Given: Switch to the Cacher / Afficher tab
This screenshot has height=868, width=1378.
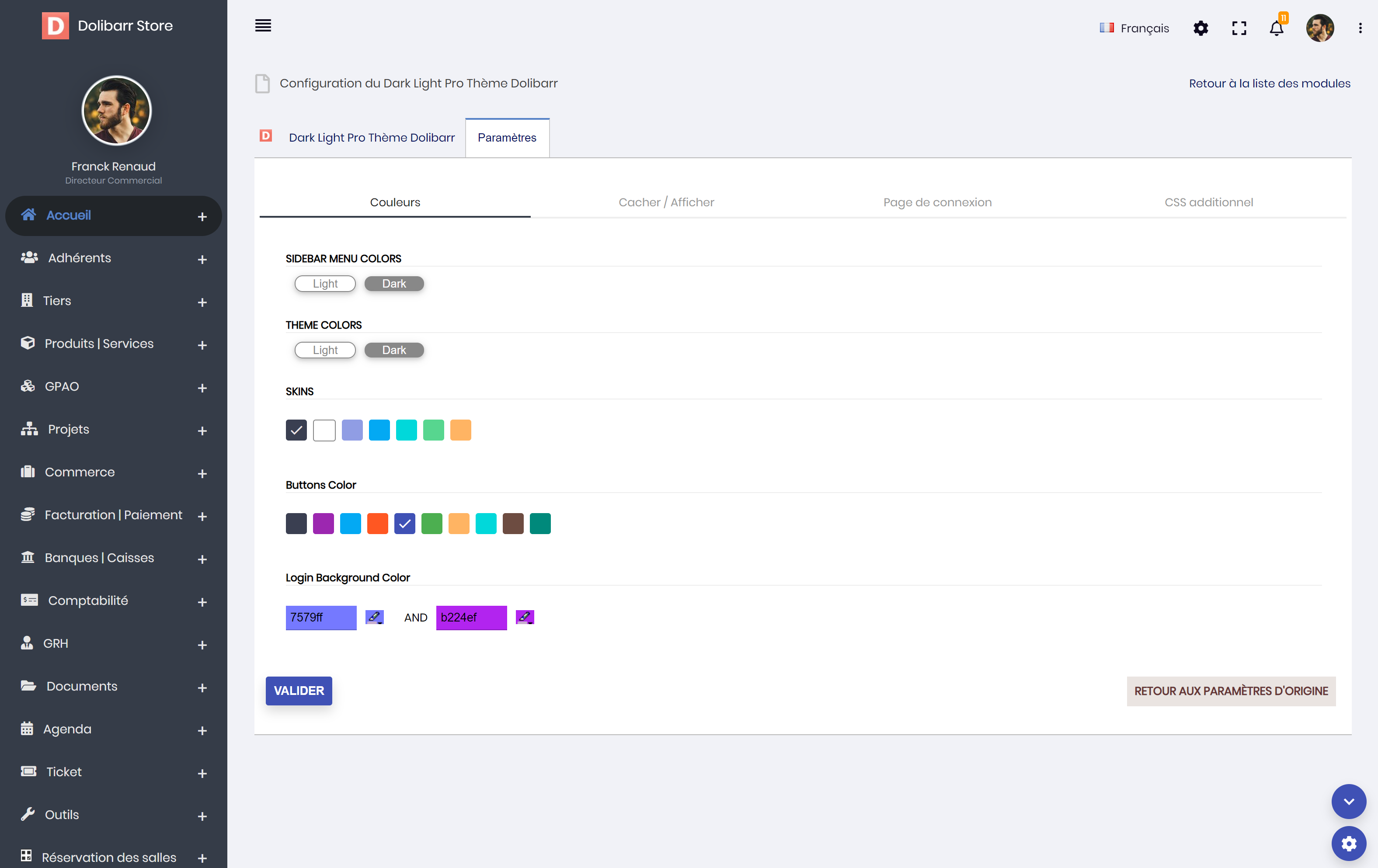Looking at the screenshot, I should point(666,202).
